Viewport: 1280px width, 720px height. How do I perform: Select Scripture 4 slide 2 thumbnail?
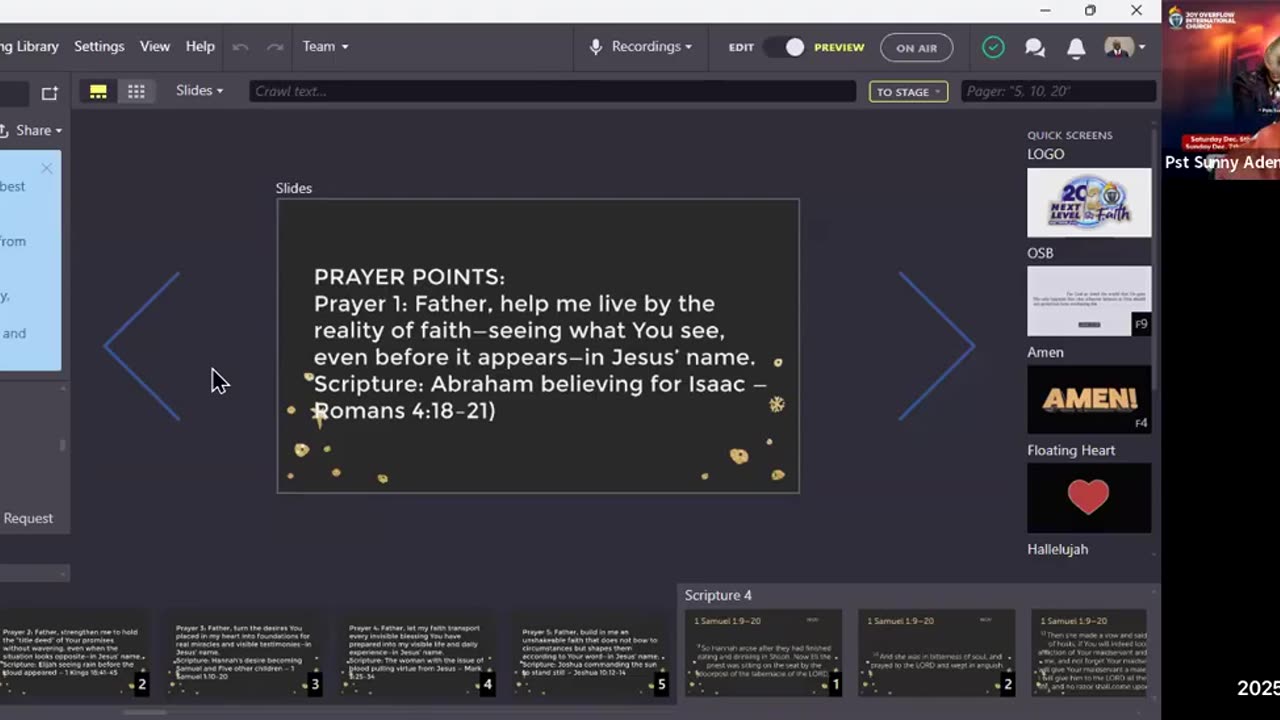coord(937,652)
